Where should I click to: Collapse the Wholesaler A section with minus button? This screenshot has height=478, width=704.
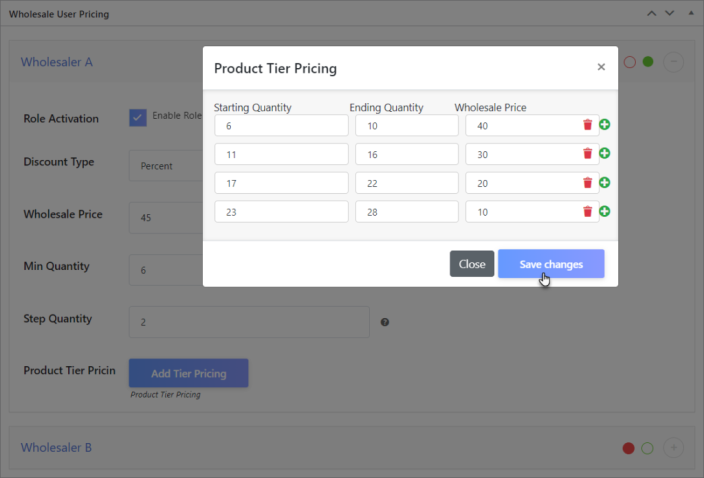(x=674, y=62)
